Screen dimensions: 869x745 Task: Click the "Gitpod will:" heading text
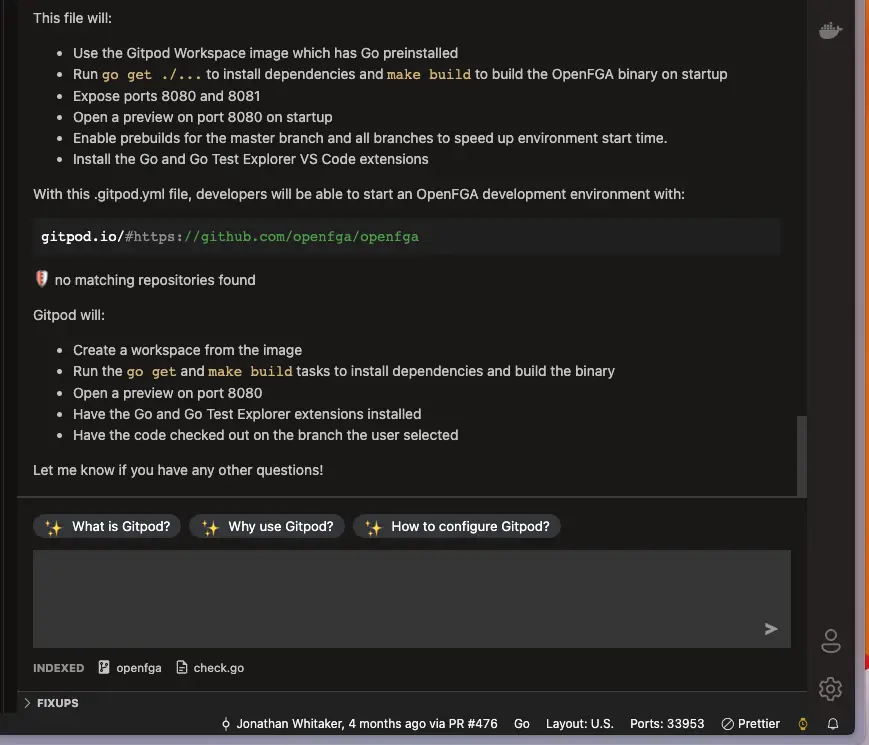69,315
